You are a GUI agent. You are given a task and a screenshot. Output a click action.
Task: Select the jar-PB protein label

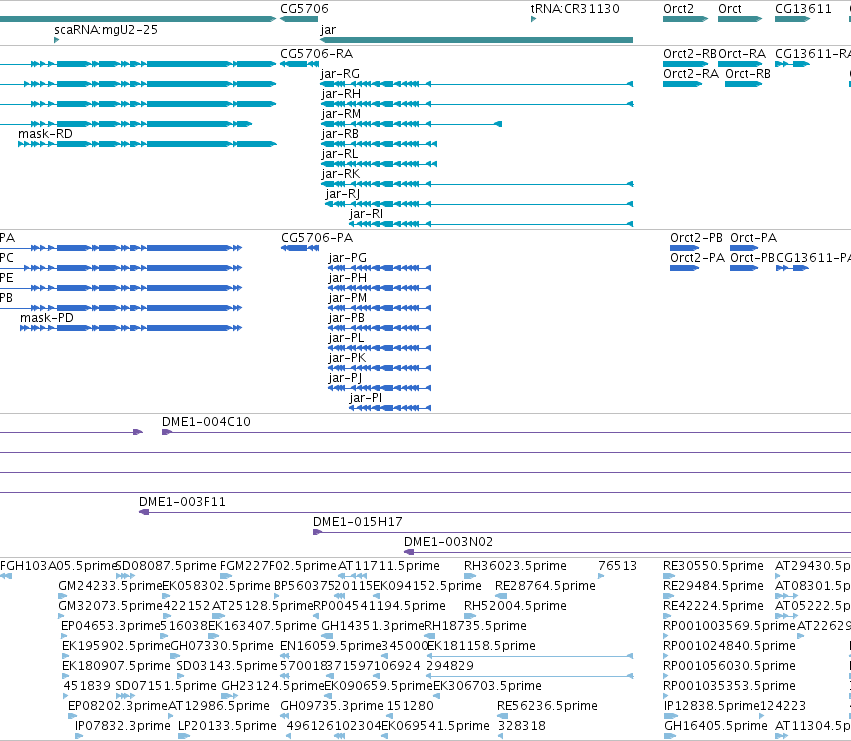pos(346,318)
